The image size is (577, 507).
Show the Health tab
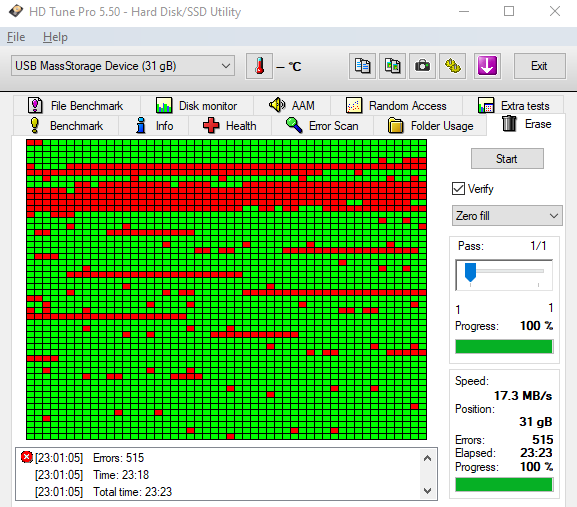[x=230, y=125]
